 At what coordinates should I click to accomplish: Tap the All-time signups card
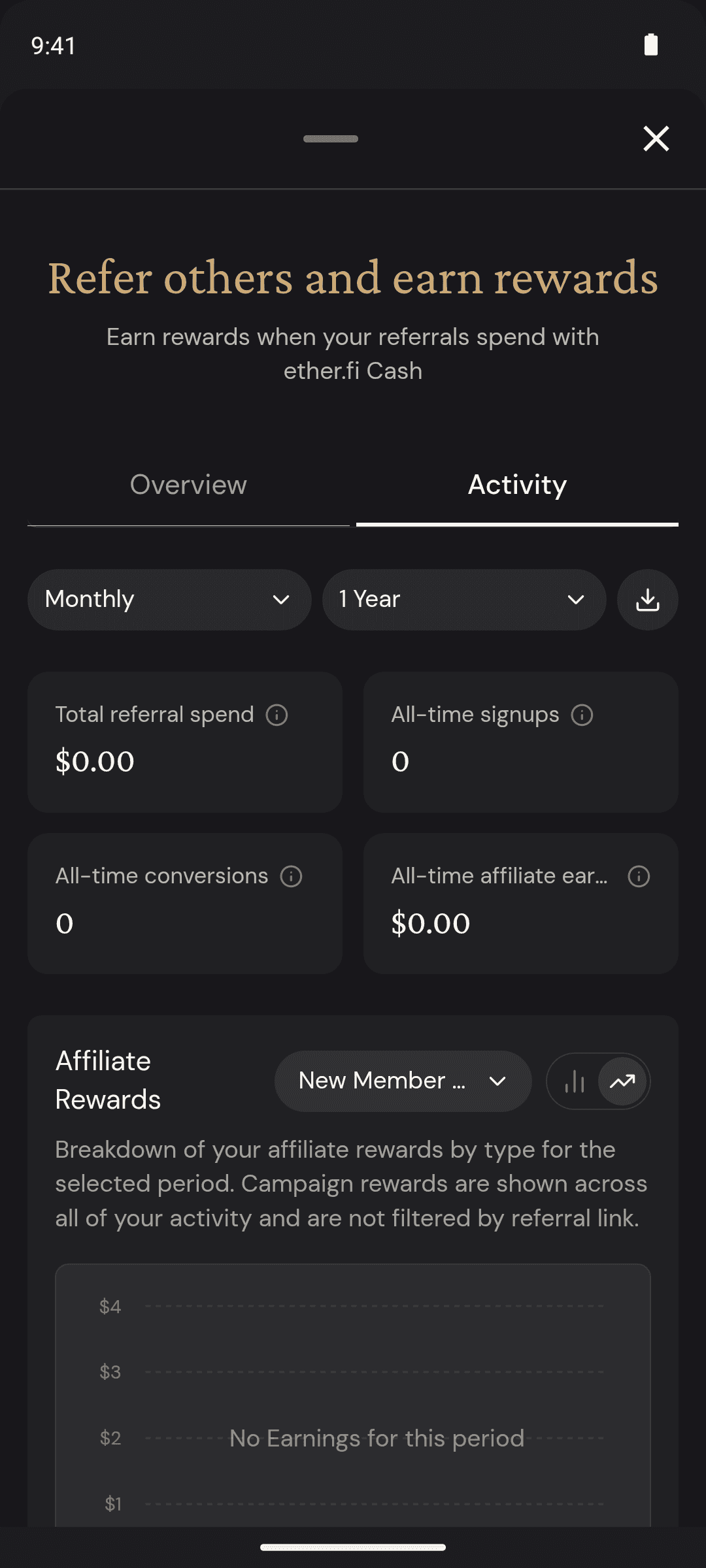tap(521, 742)
